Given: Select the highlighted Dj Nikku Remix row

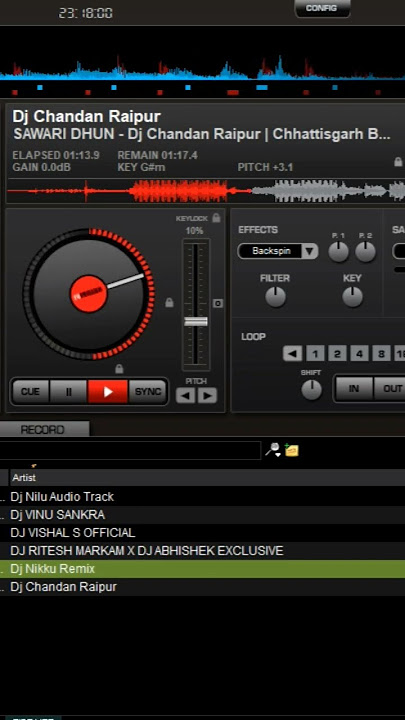Looking at the screenshot, I should click(x=202, y=569).
